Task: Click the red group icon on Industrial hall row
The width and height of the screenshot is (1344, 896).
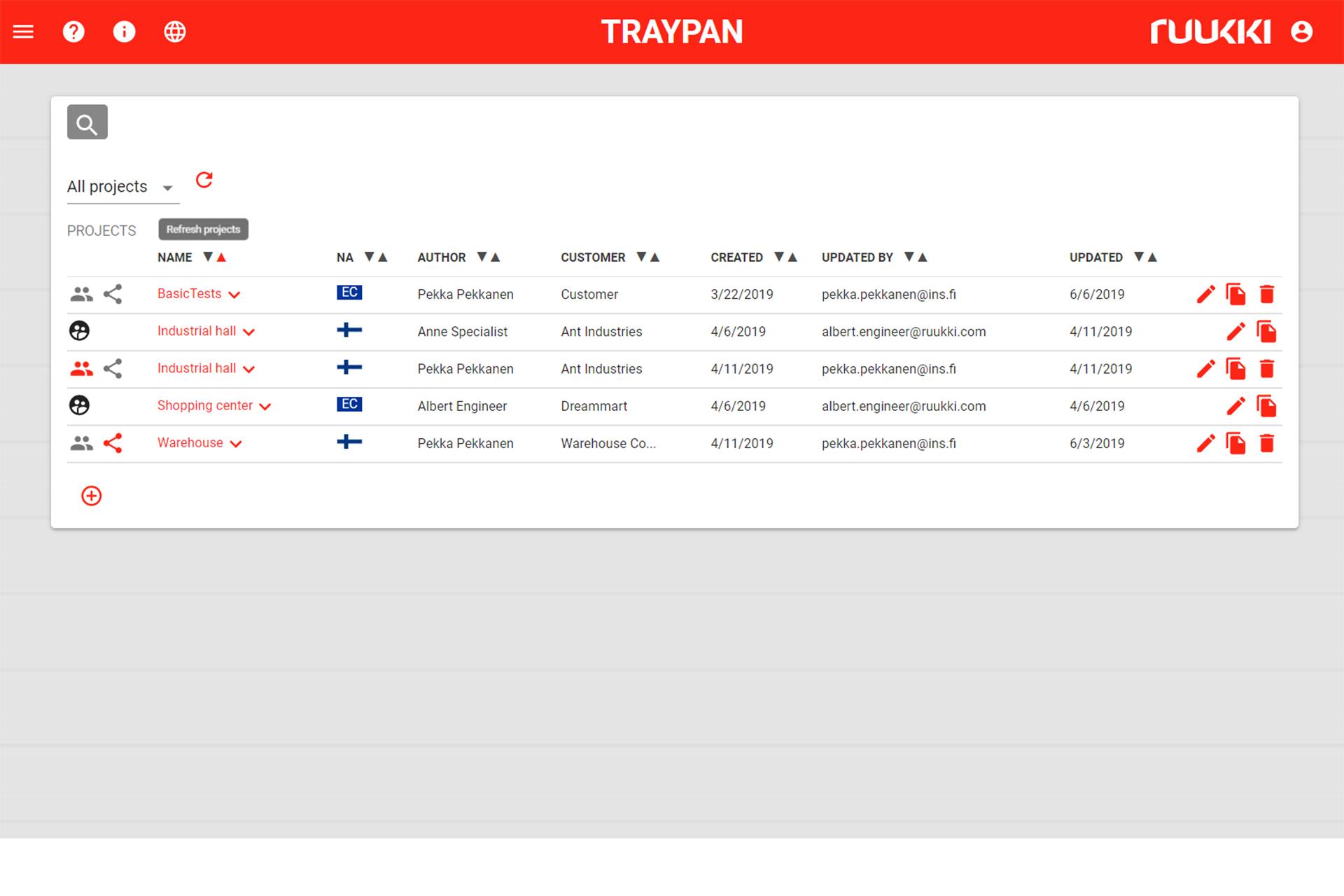Action: pyautogui.click(x=81, y=369)
